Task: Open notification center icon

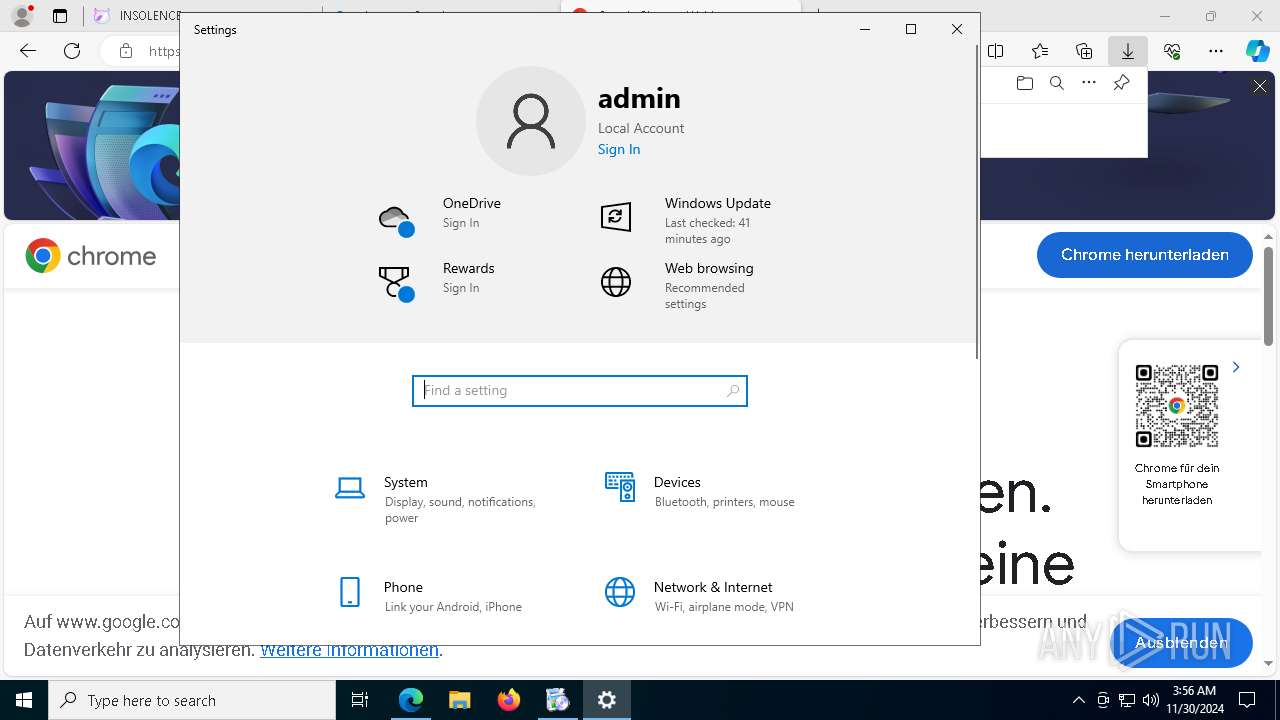Action: pyautogui.click(x=1247, y=700)
